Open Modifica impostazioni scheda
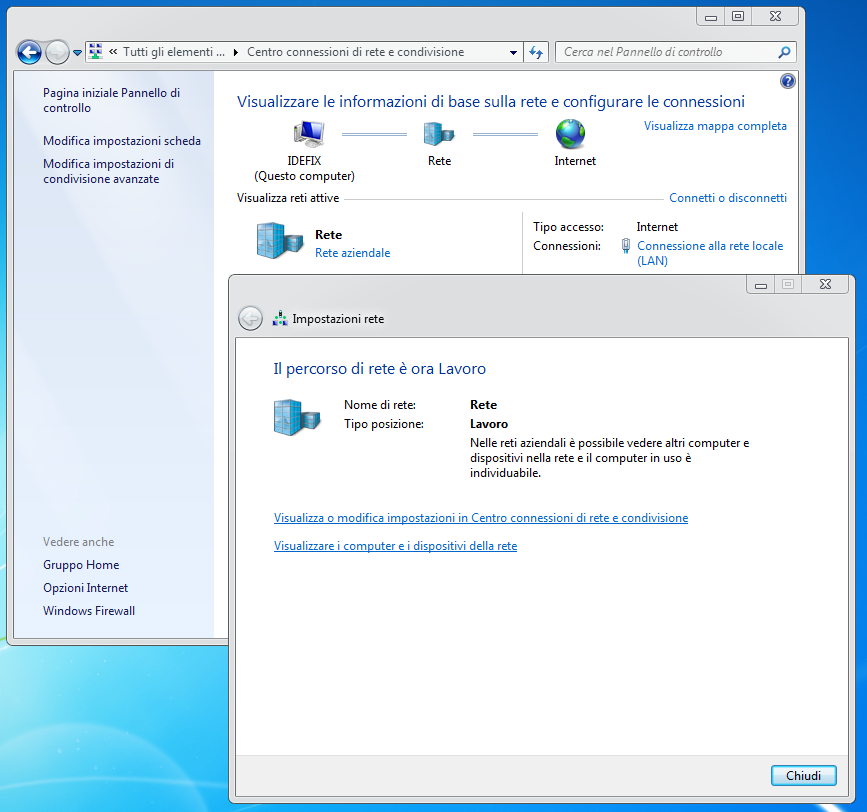The height and width of the screenshot is (812, 867). tap(122, 141)
